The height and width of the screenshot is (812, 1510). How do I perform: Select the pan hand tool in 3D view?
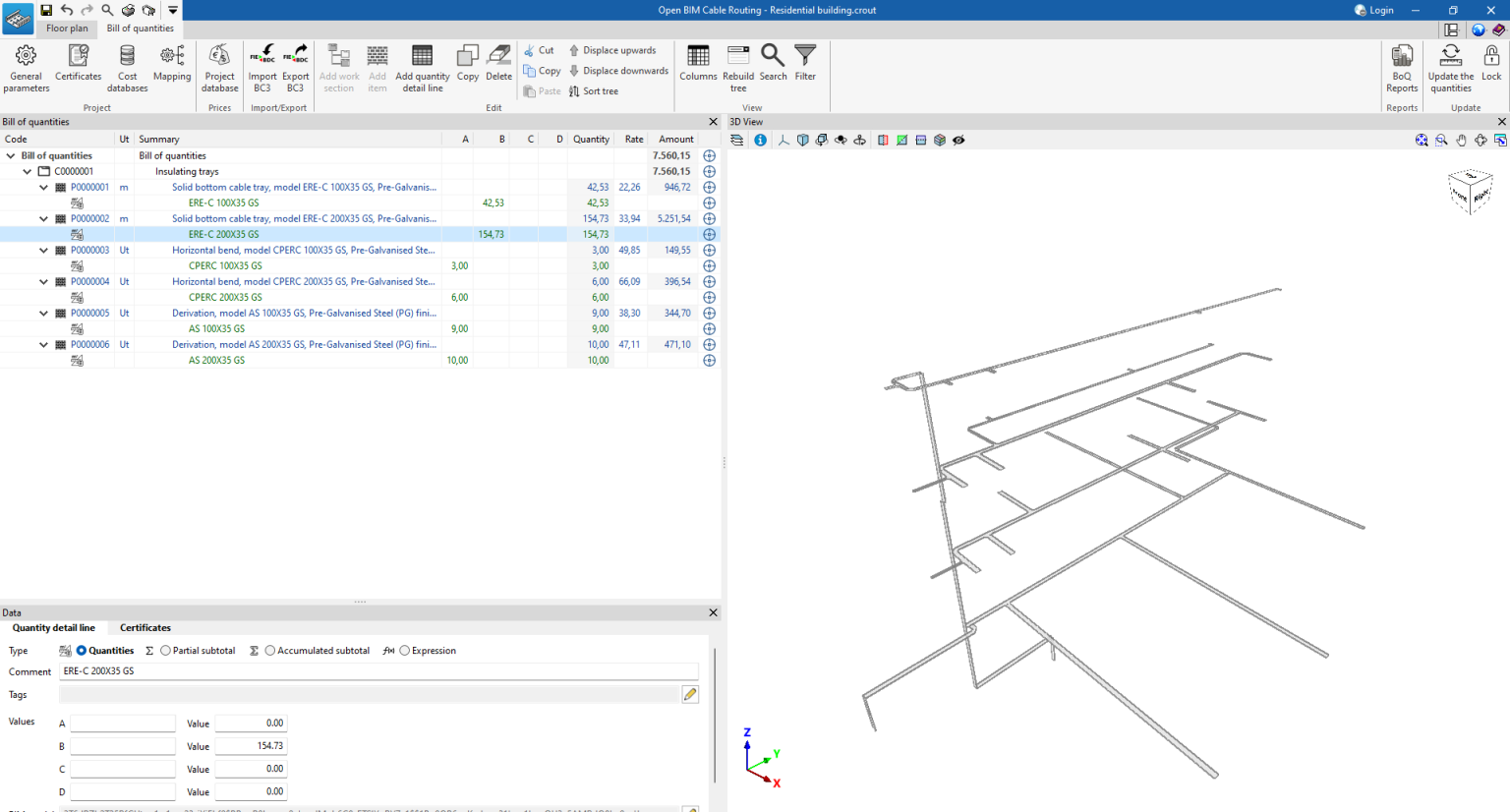tap(1461, 140)
